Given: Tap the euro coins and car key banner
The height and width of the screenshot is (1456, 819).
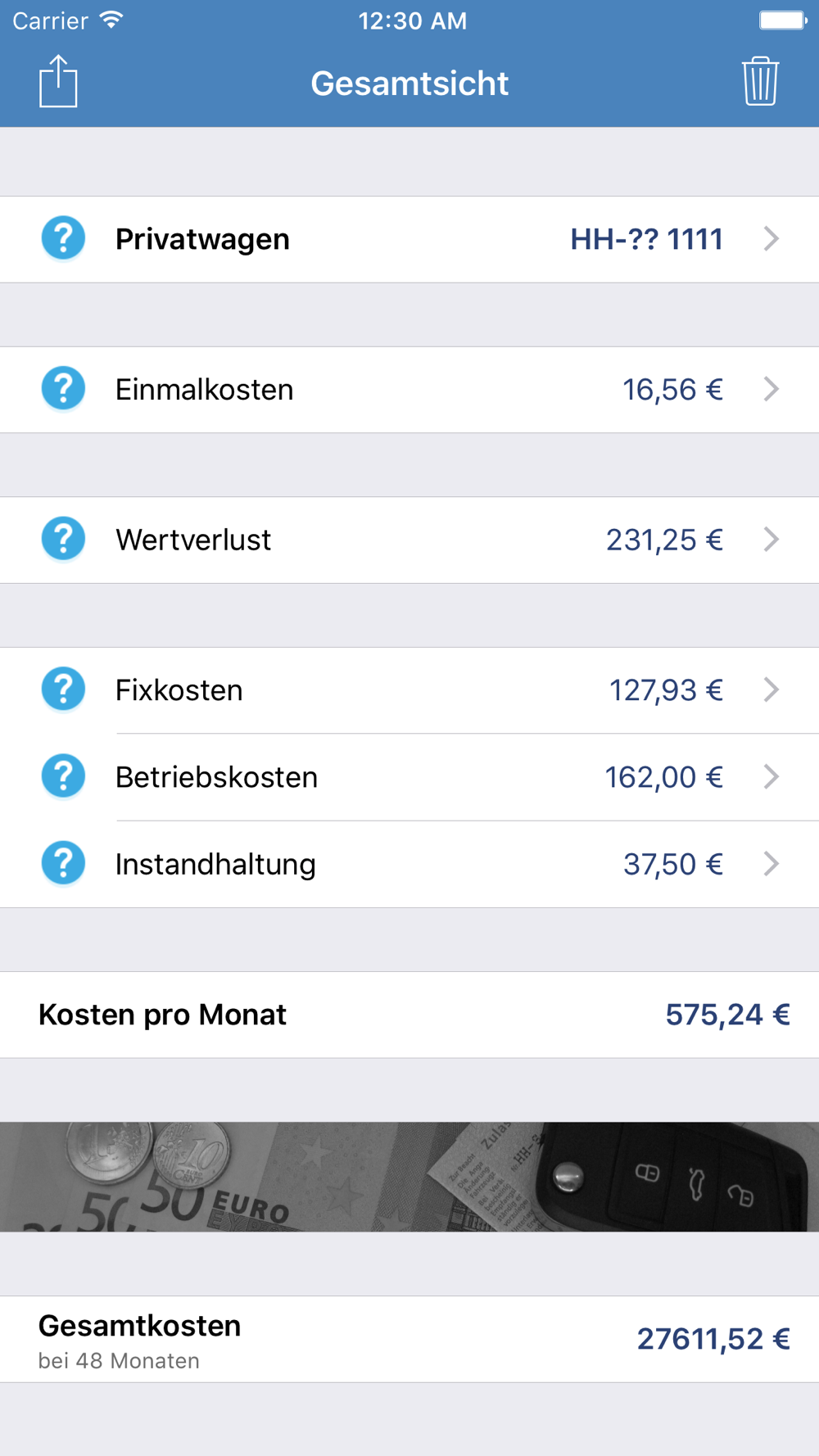Looking at the screenshot, I should click(x=409, y=1177).
